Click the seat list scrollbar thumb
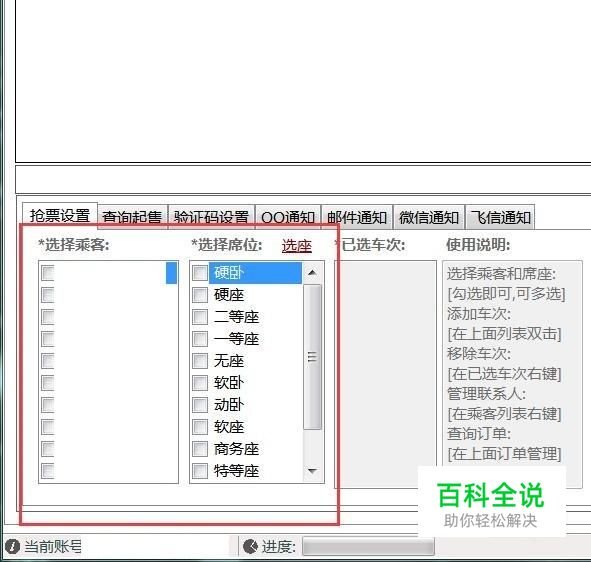The width and height of the screenshot is (591, 562). click(x=312, y=357)
